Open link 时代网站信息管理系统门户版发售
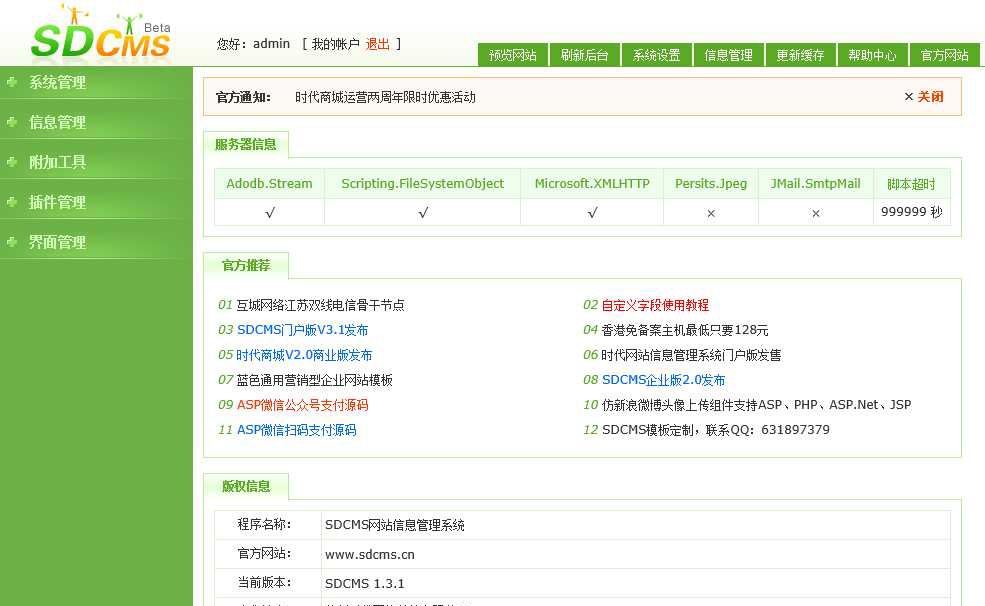Image resolution: width=985 pixels, height=606 pixels. tap(691, 355)
